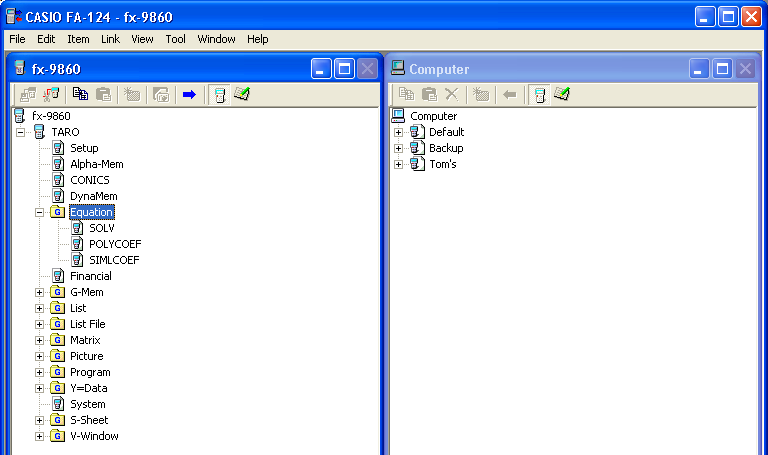The height and width of the screenshot is (455, 768).
Task: Select the System item
Action: click(x=88, y=404)
